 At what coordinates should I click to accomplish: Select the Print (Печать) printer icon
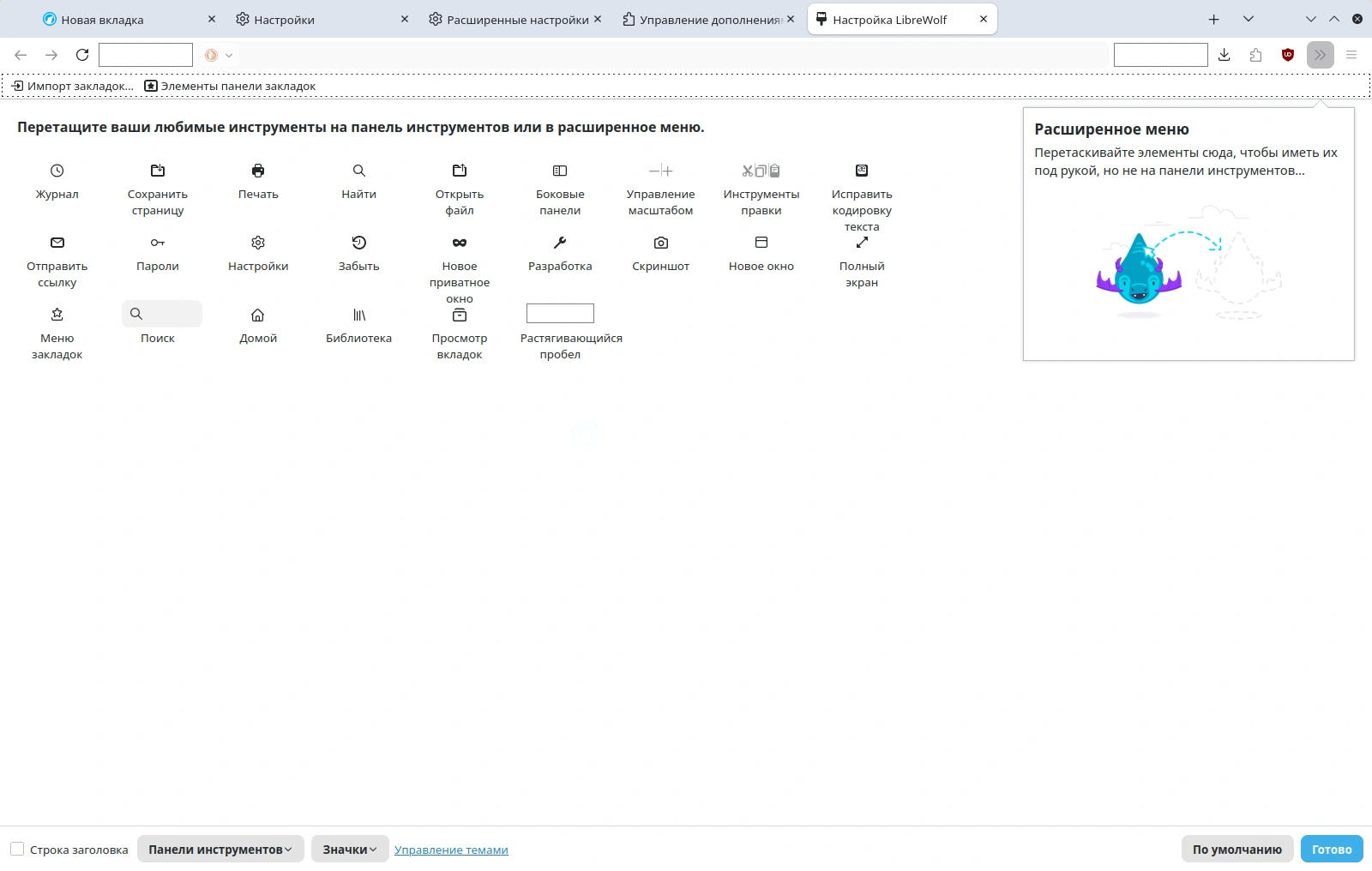(258, 171)
